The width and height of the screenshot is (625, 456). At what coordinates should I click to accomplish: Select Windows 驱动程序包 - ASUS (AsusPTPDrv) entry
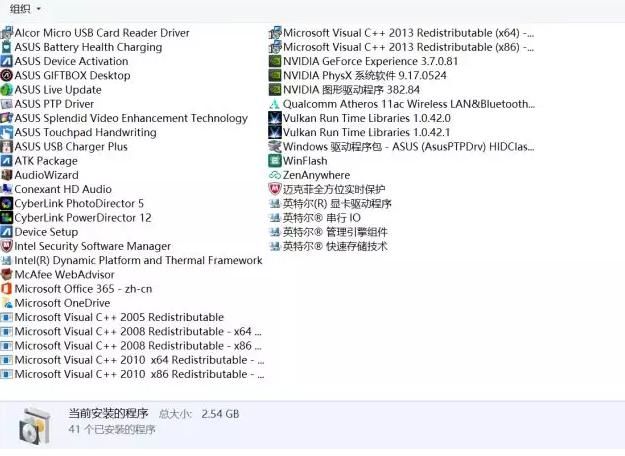click(402, 147)
